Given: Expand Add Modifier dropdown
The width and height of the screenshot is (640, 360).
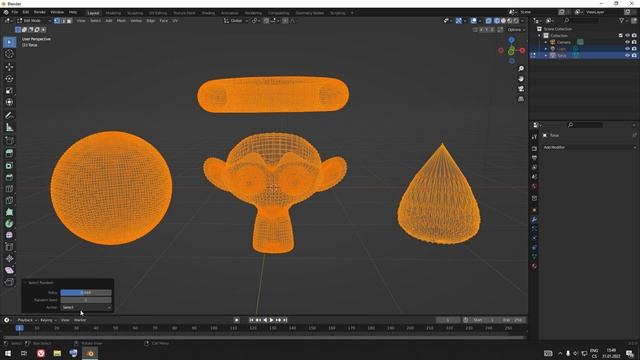Looking at the screenshot, I should tap(589, 147).
